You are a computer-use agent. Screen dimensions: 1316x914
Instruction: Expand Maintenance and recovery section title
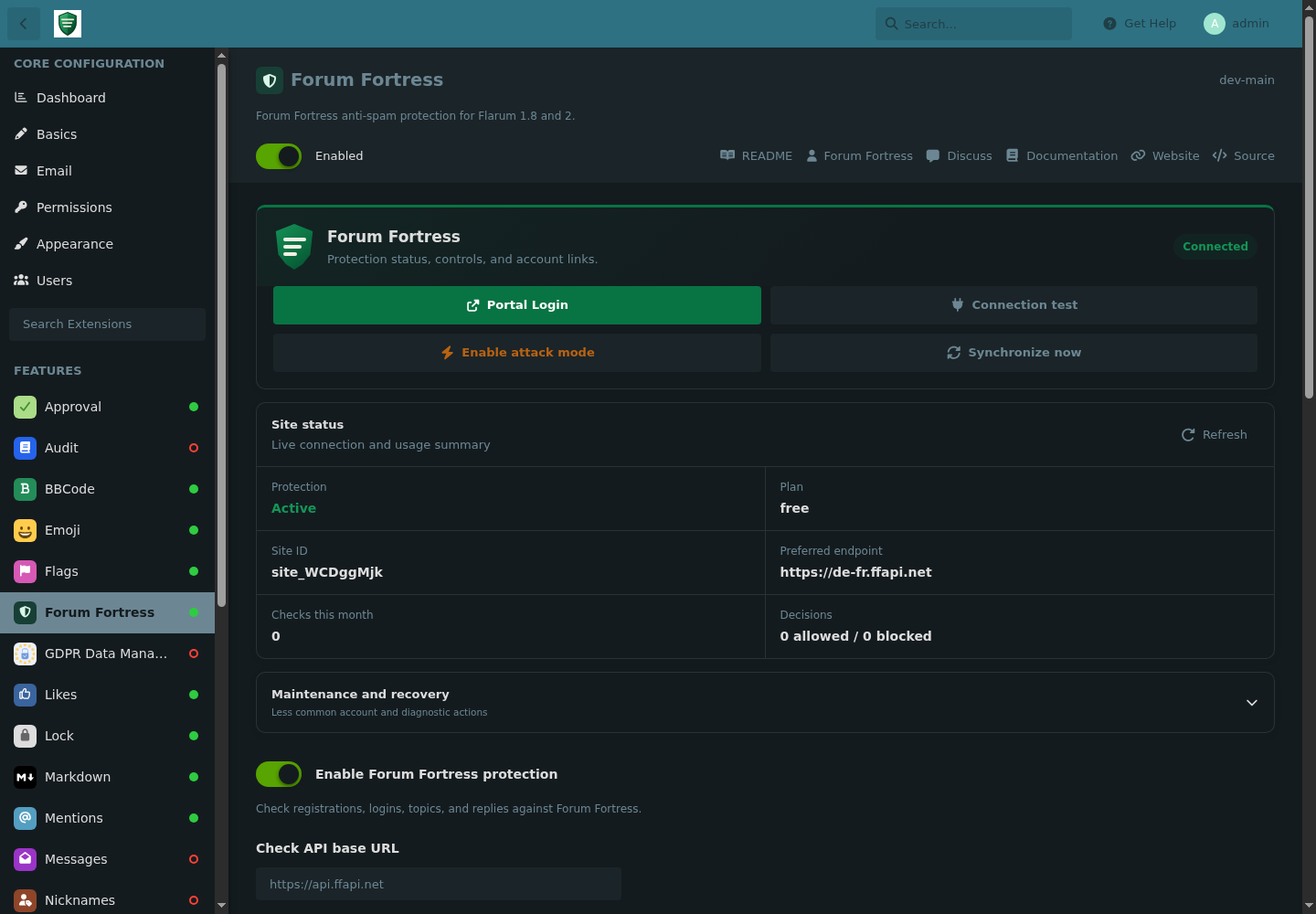point(360,695)
